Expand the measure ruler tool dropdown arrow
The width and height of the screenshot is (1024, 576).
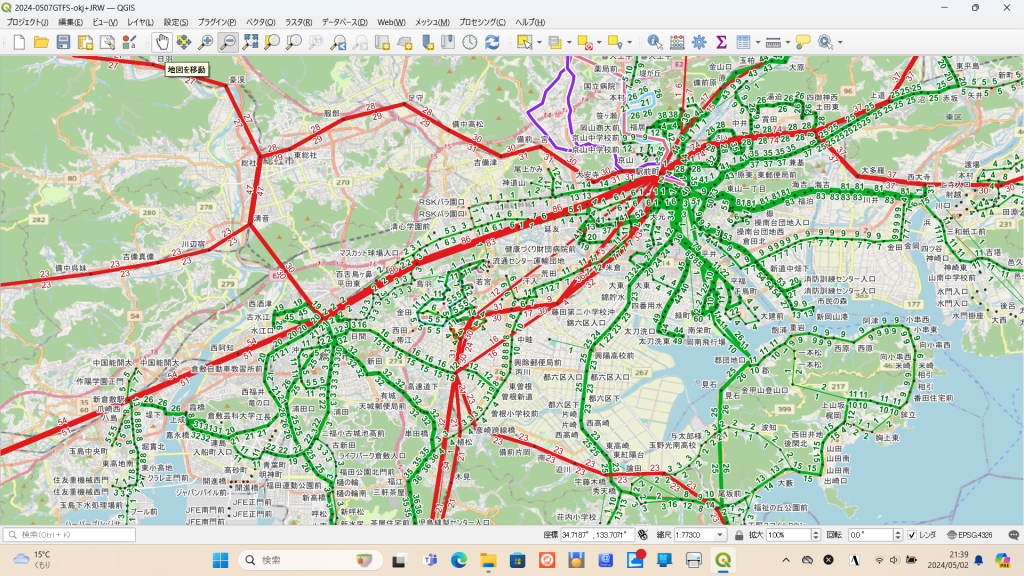(x=787, y=42)
